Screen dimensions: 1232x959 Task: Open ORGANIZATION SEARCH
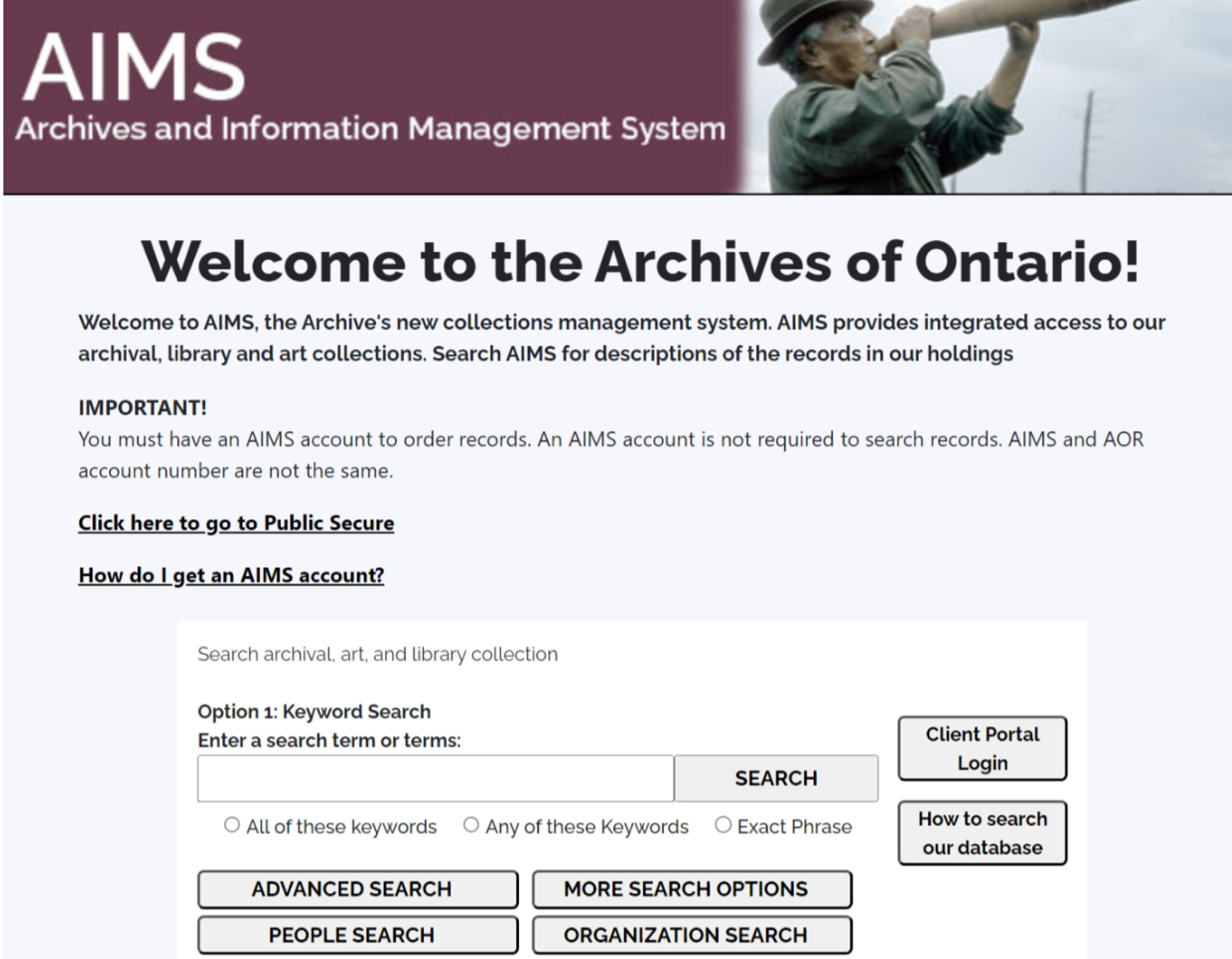692,935
